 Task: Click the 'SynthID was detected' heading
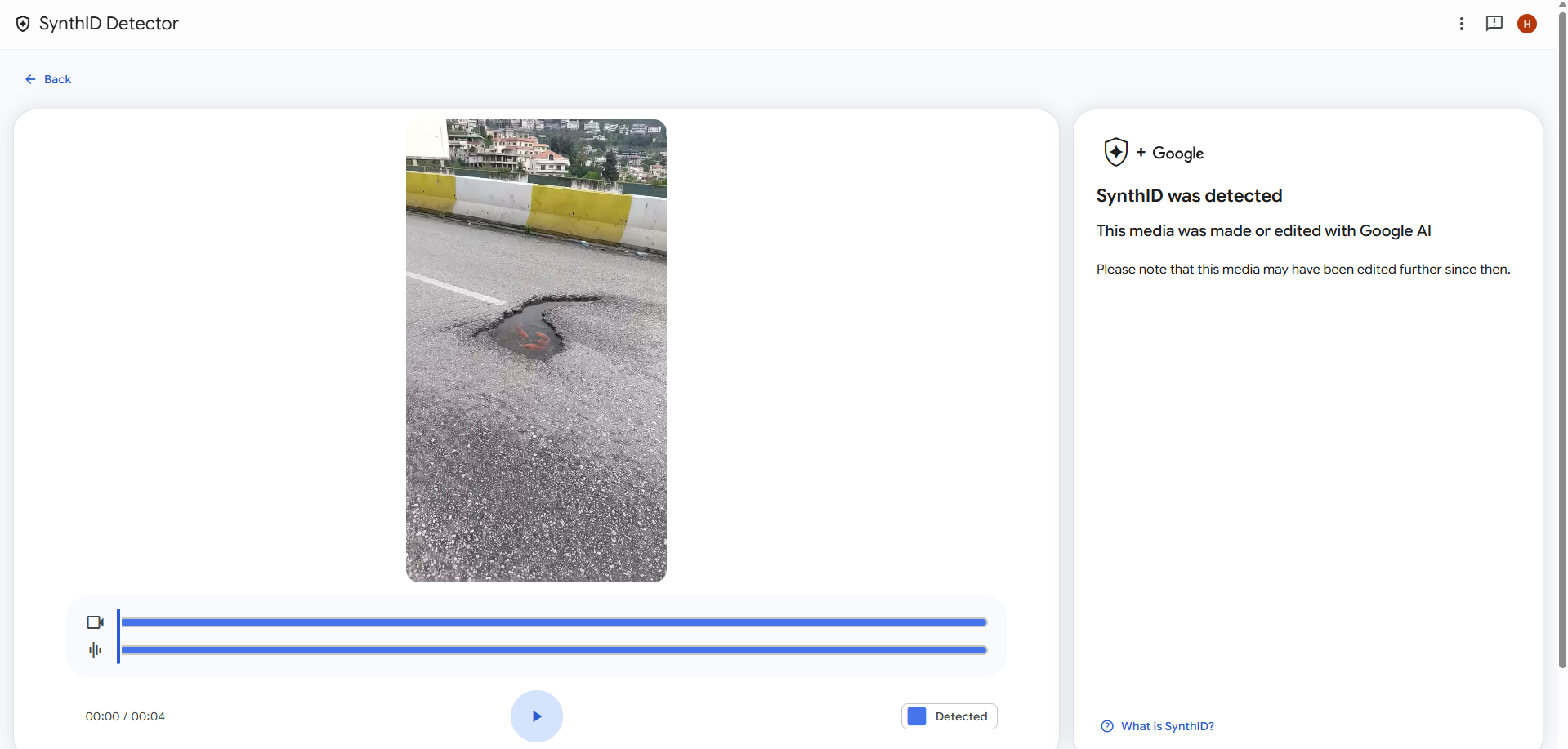(1190, 196)
